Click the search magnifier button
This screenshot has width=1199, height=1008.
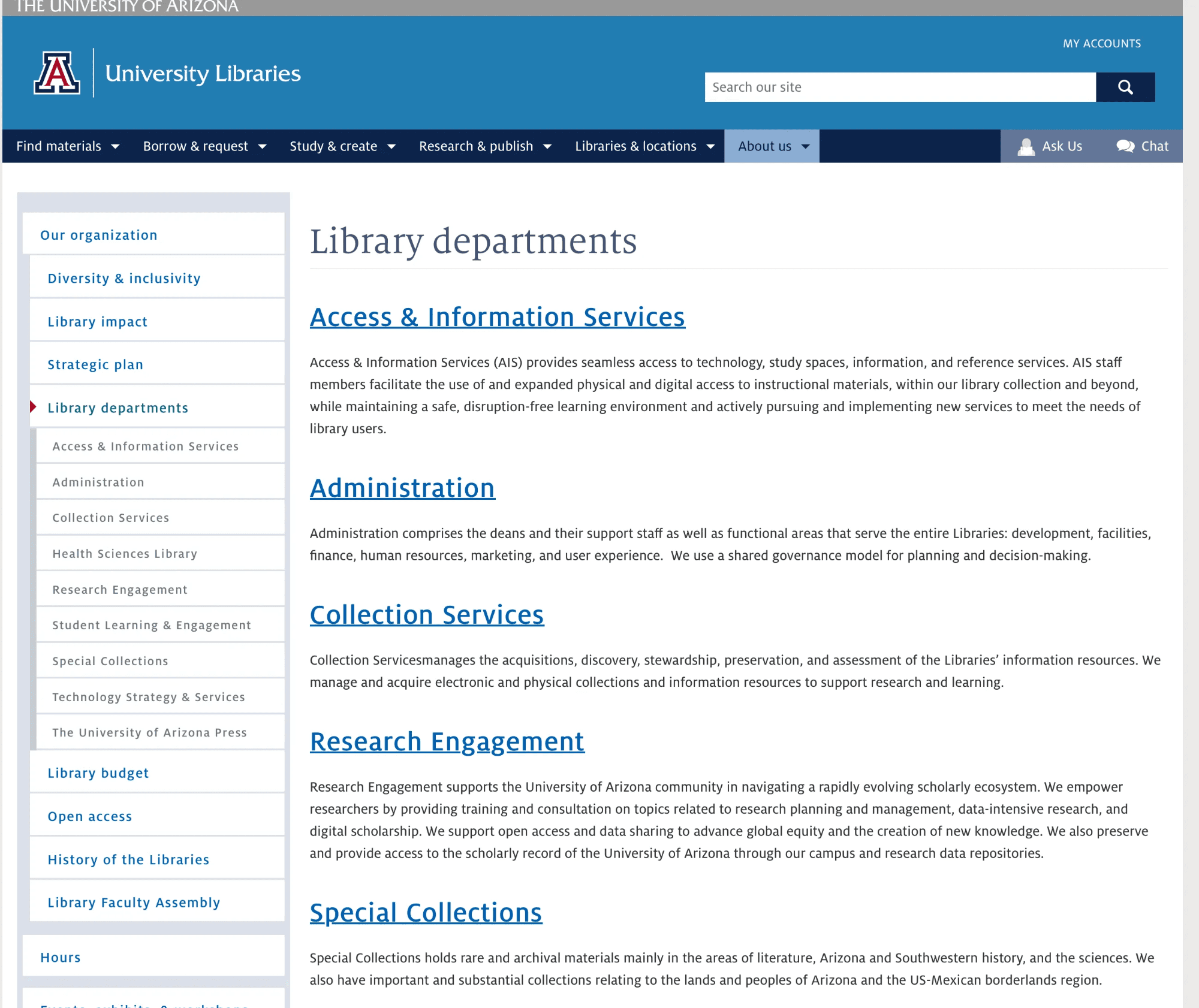pyautogui.click(x=1125, y=87)
